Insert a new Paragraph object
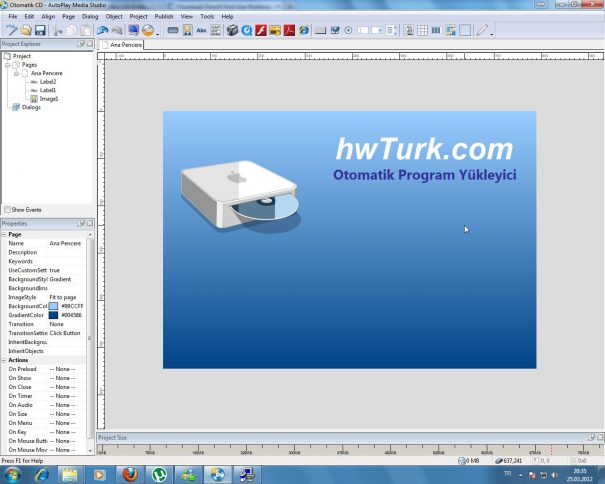The height and width of the screenshot is (484, 605). click(216, 30)
